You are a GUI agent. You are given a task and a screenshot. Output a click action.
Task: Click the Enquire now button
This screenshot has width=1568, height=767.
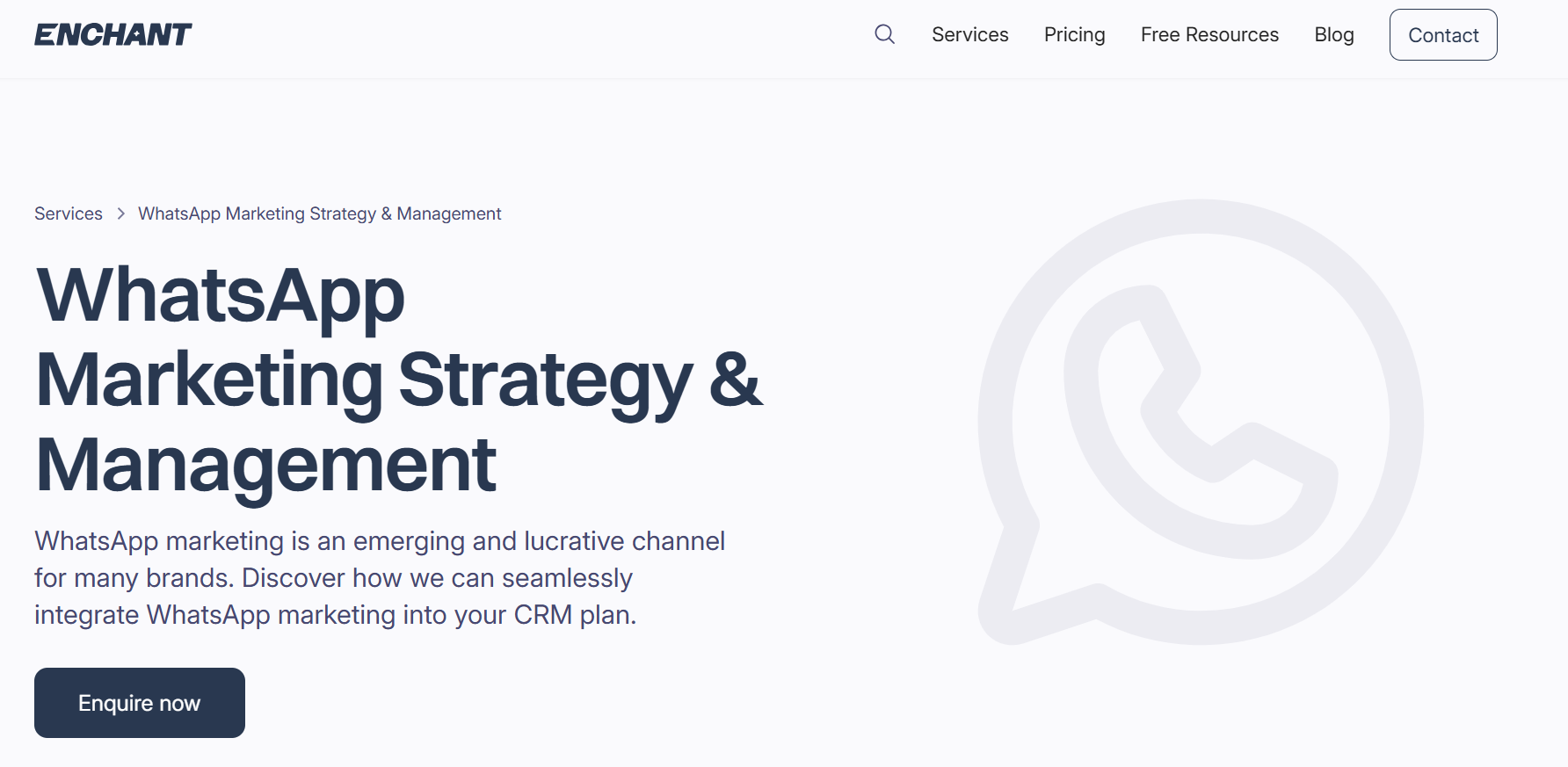pos(140,702)
